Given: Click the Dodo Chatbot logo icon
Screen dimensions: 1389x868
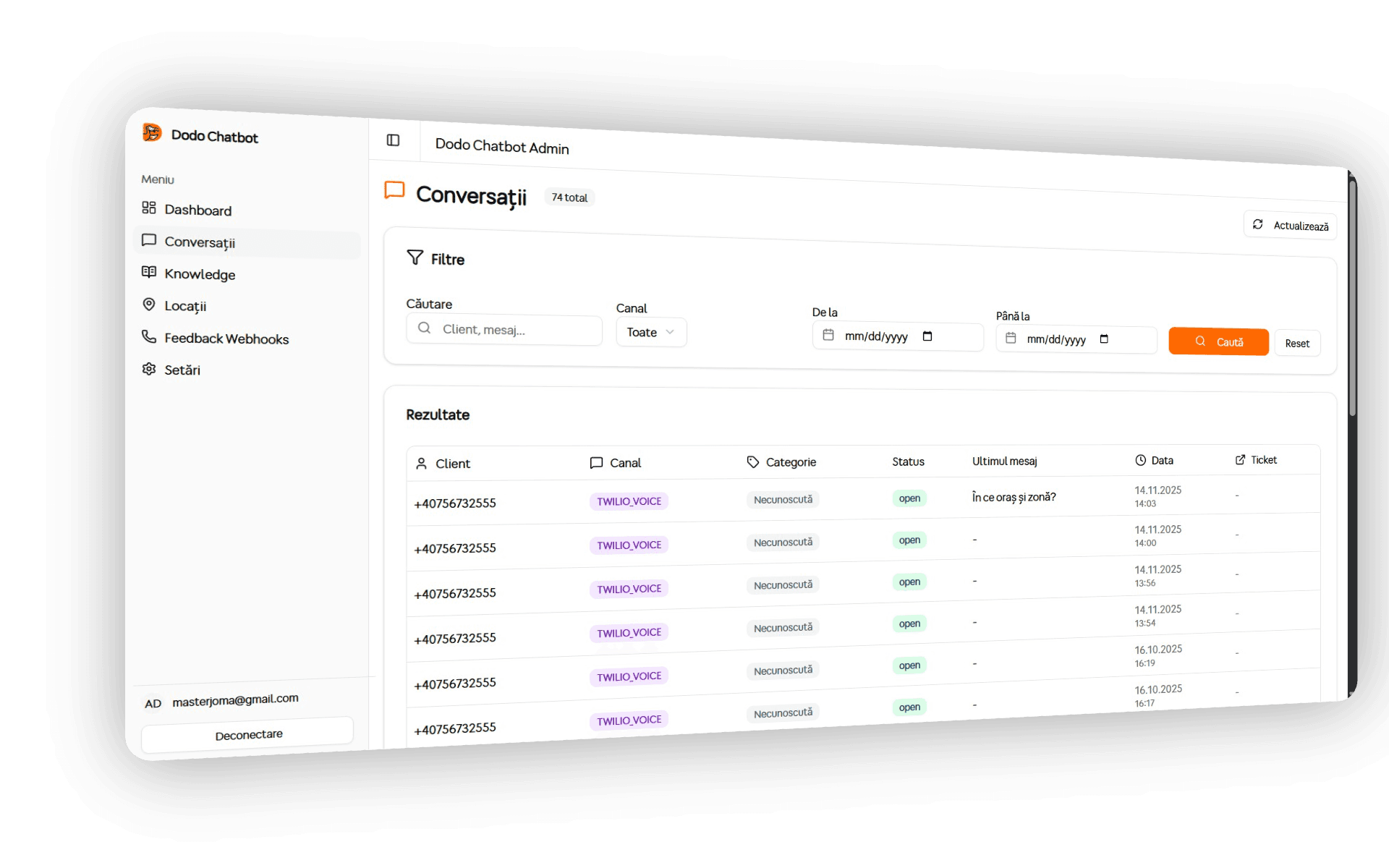Looking at the screenshot, I should [x=152, y=133].
